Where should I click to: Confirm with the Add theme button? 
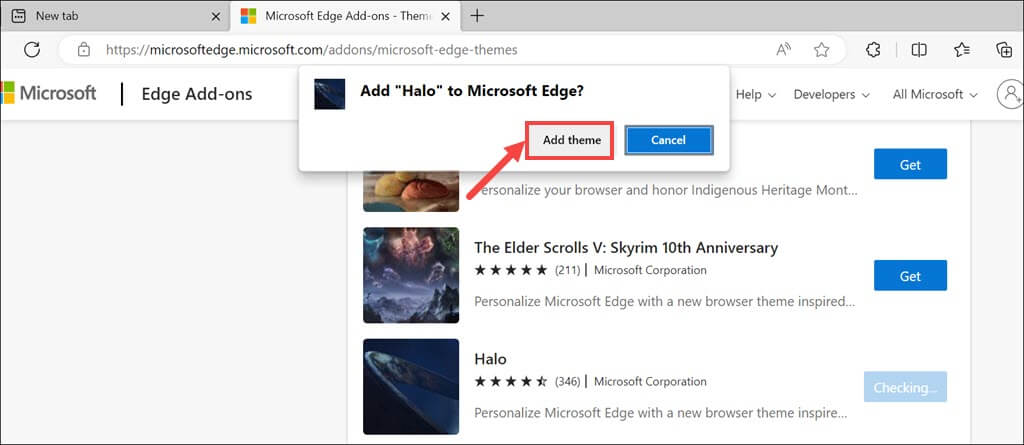[x=572, y=140]
